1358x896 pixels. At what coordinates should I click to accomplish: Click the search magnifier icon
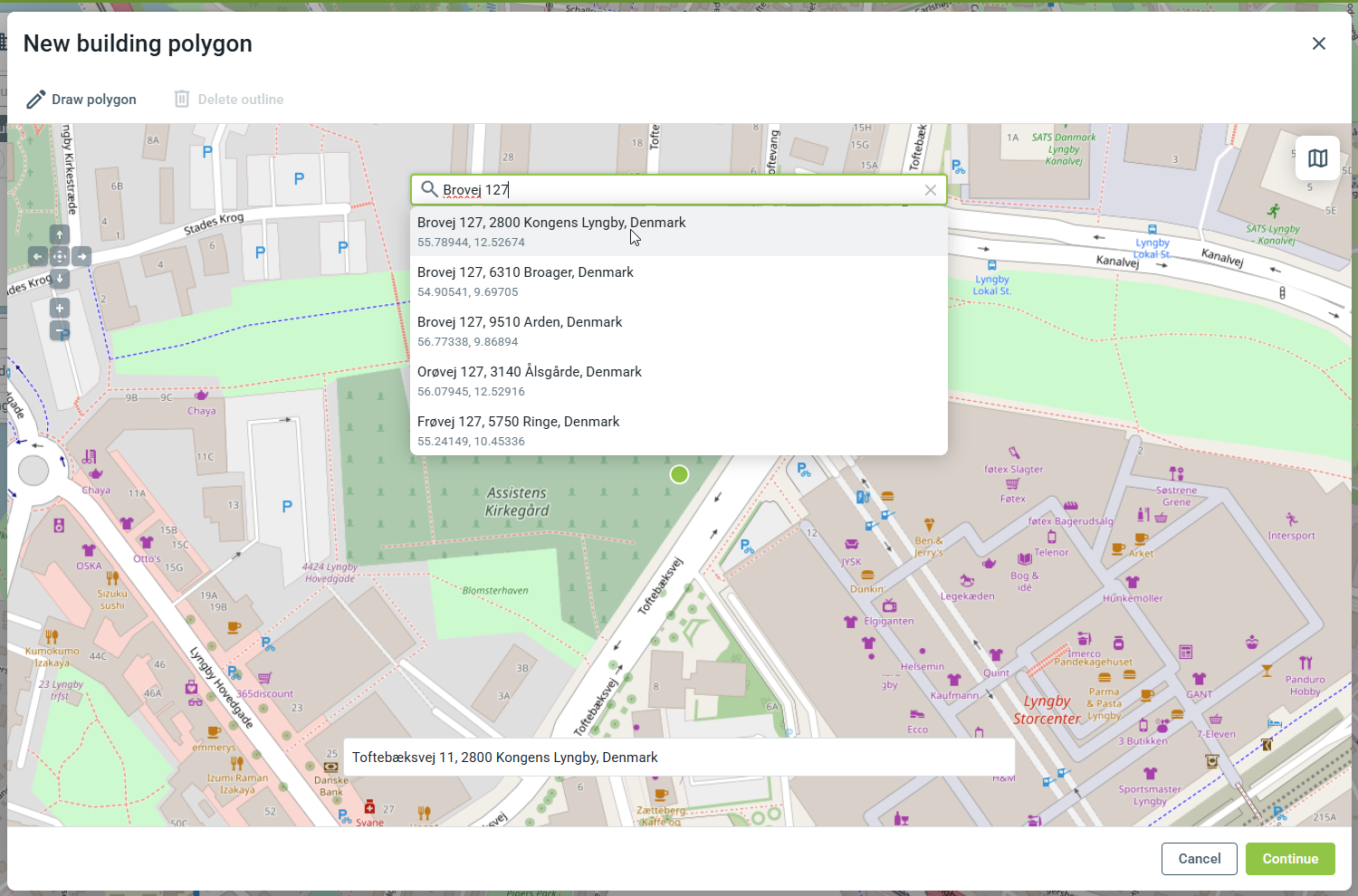coord(429,190)
